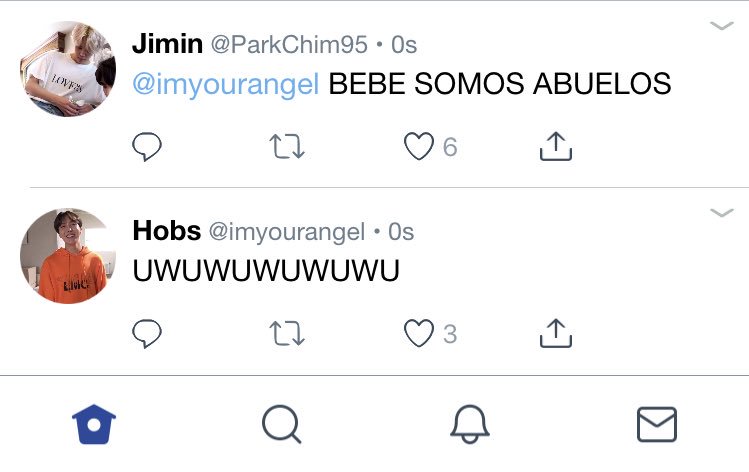Viewport: 749px width, 472px height.
Task: Open Notifications bell tab
Action: tap(470, 424)
